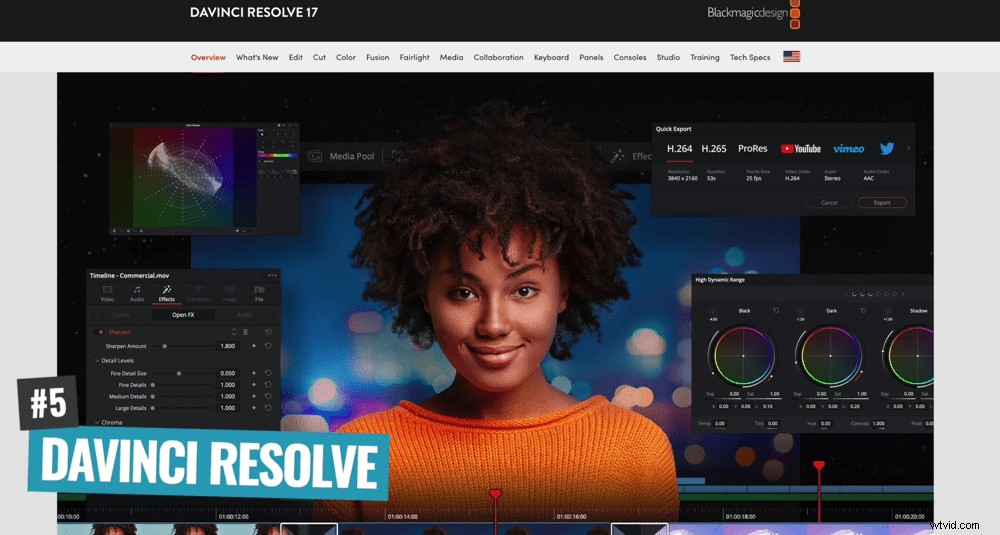Click the Cancel button in Quick Export
1000x535 pixels.
tap(828, 203)
